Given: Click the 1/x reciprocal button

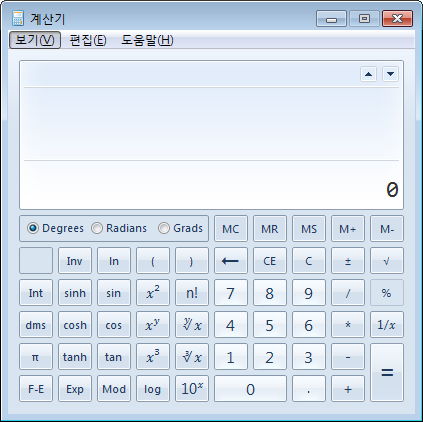Looking at the screenshot, I should 387,325.
